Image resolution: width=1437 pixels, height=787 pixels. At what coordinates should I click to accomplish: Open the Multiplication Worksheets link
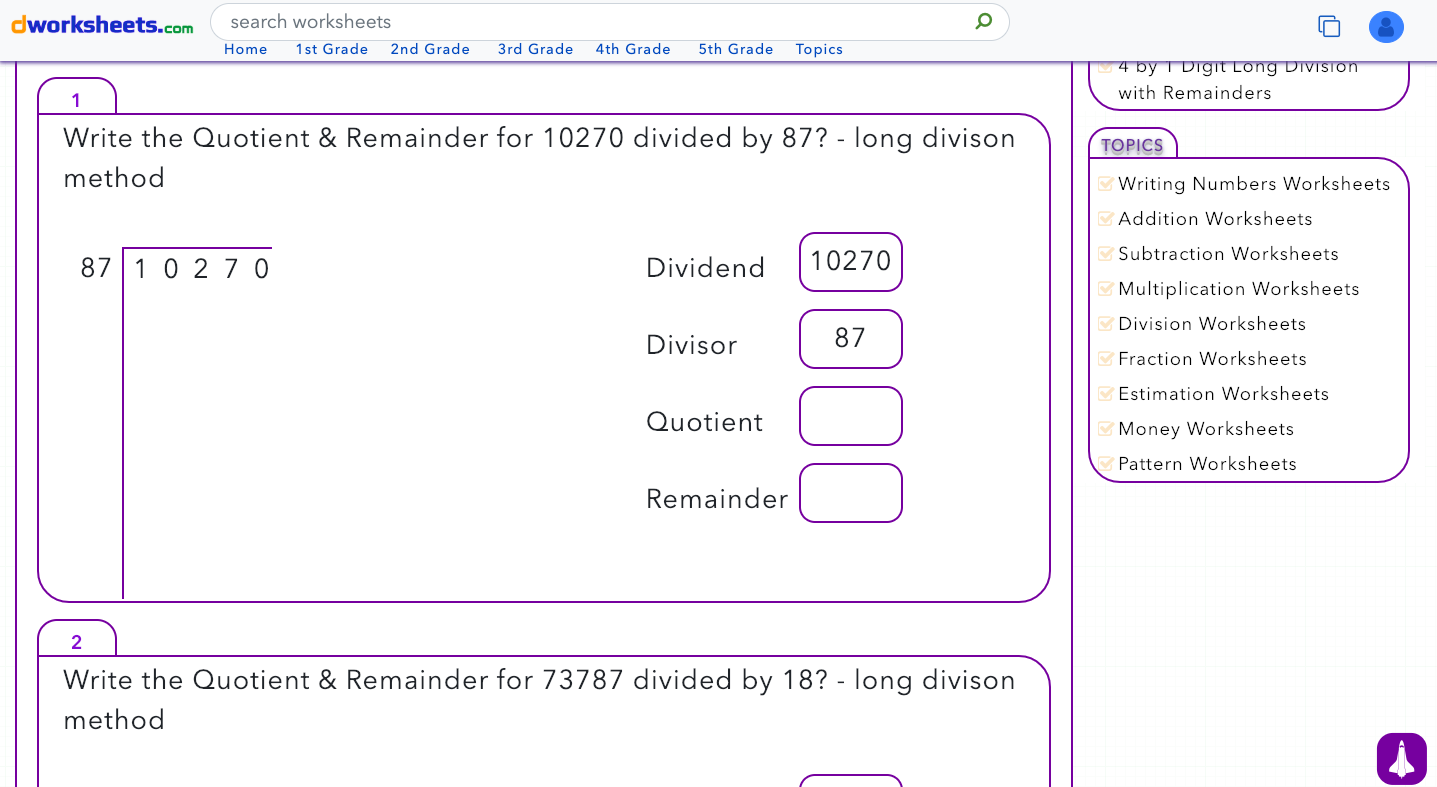1238,288
